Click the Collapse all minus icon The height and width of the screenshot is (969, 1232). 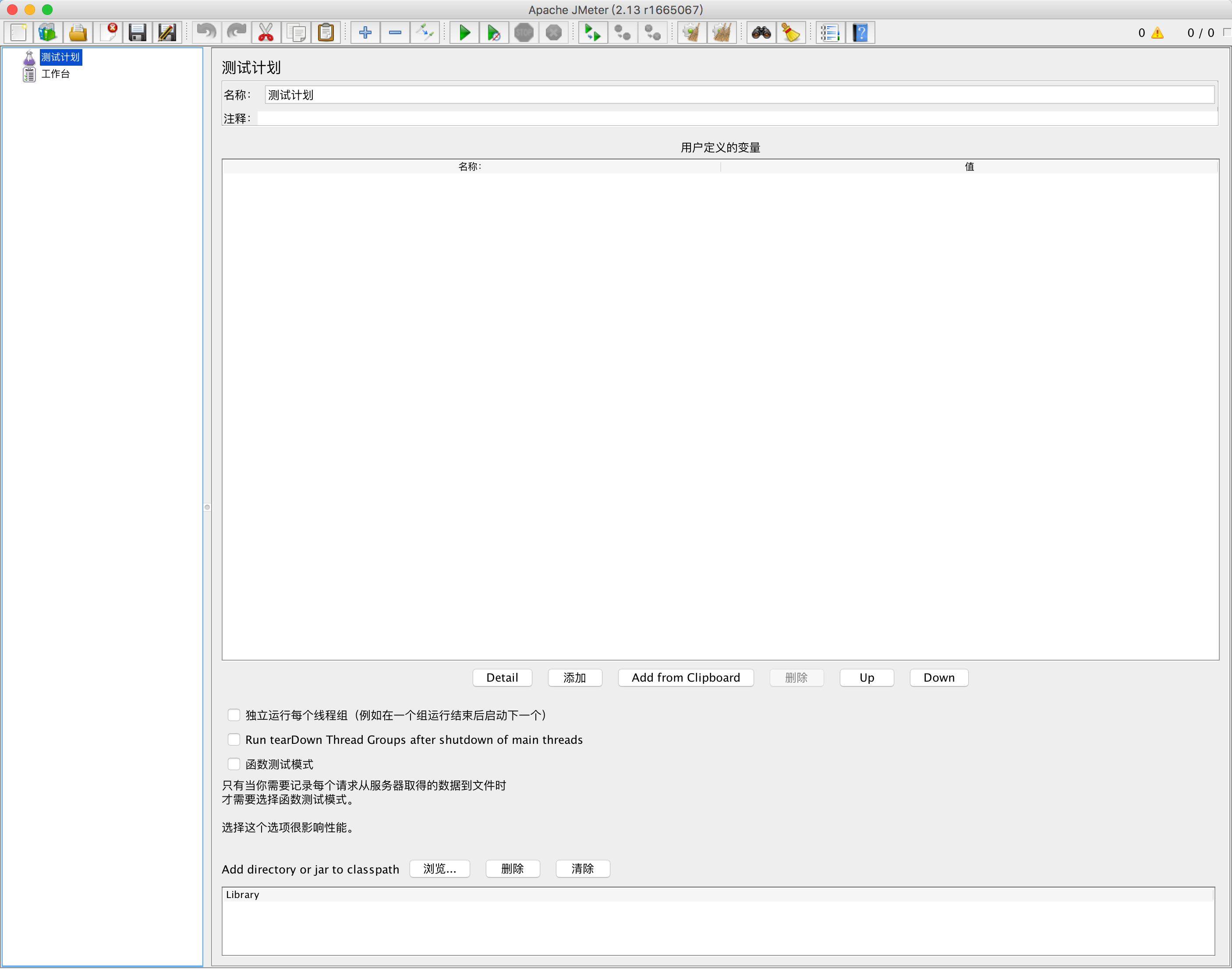(x=395, y=32)
